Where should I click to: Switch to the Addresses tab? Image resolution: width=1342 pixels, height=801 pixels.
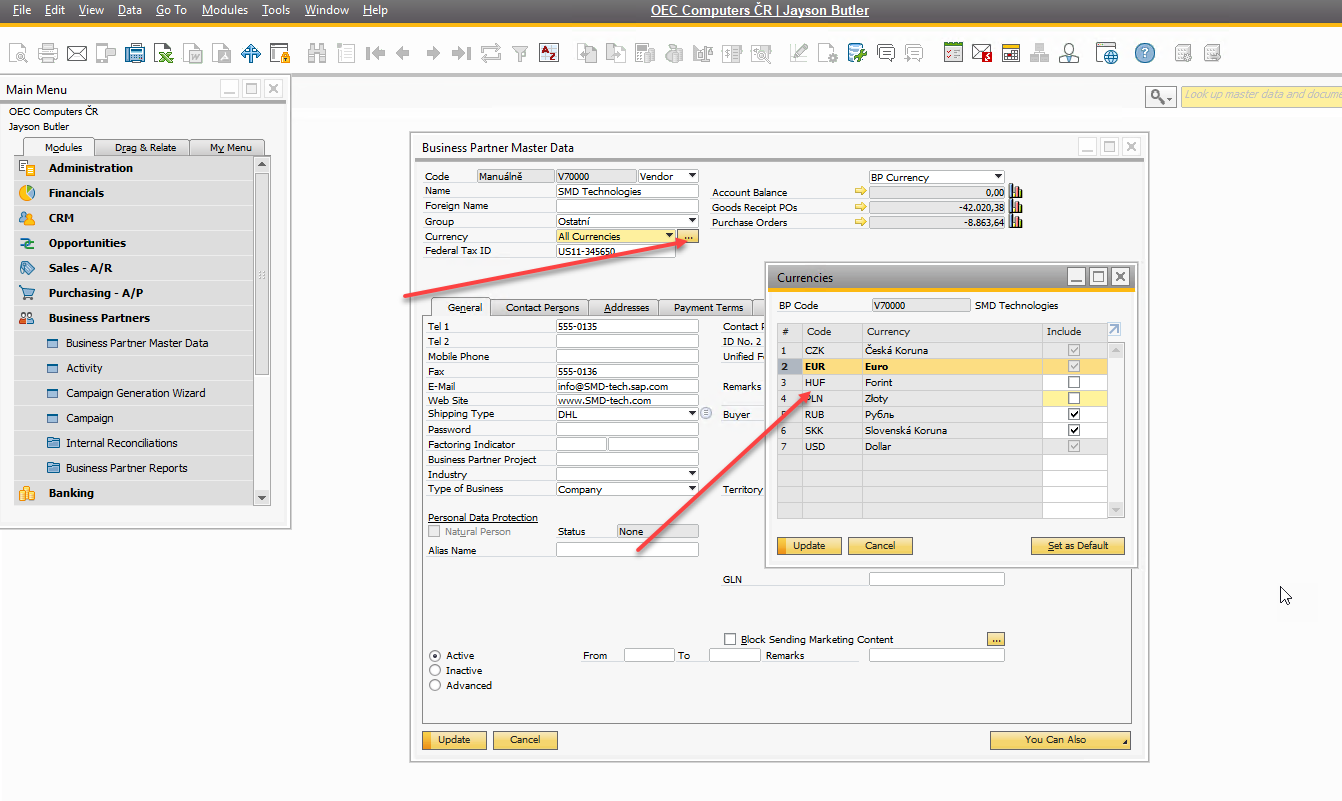coord(626,307)
